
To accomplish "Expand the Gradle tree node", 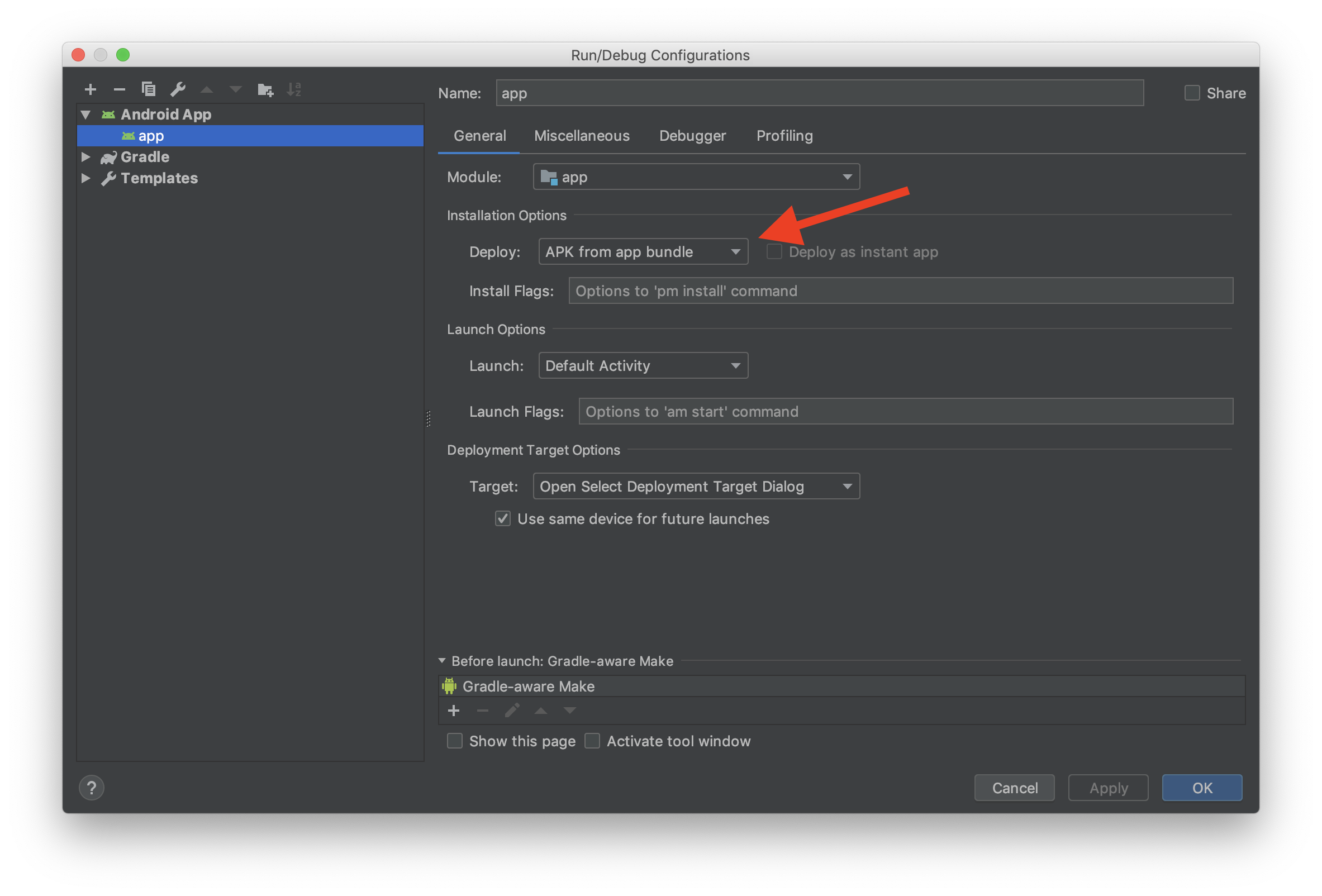I will pyautogui.click(x=86, y=157).
